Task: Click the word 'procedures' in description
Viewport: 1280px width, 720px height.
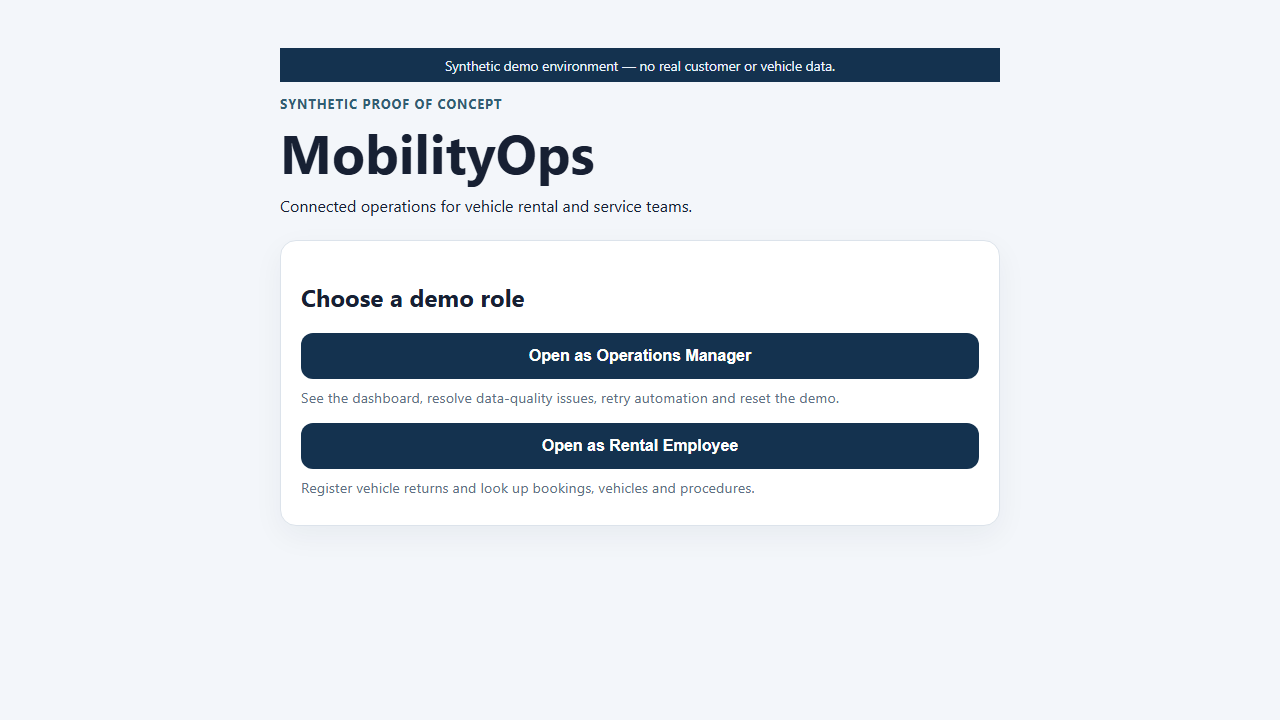Action: point(715,489)
